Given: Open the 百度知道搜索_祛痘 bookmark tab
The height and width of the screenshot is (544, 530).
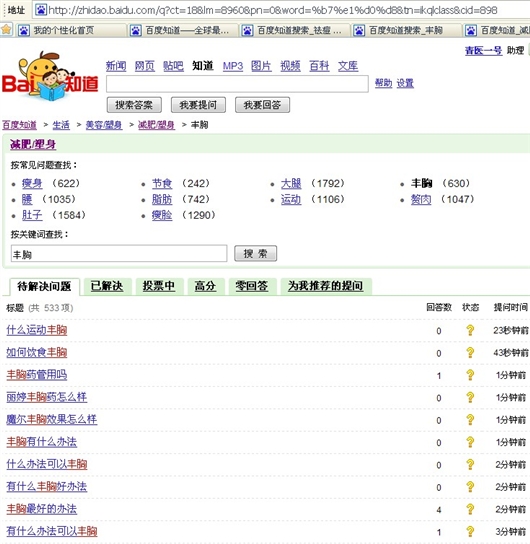Looking at the screenshot, I should pyautogui.click(x=295, y=31).
